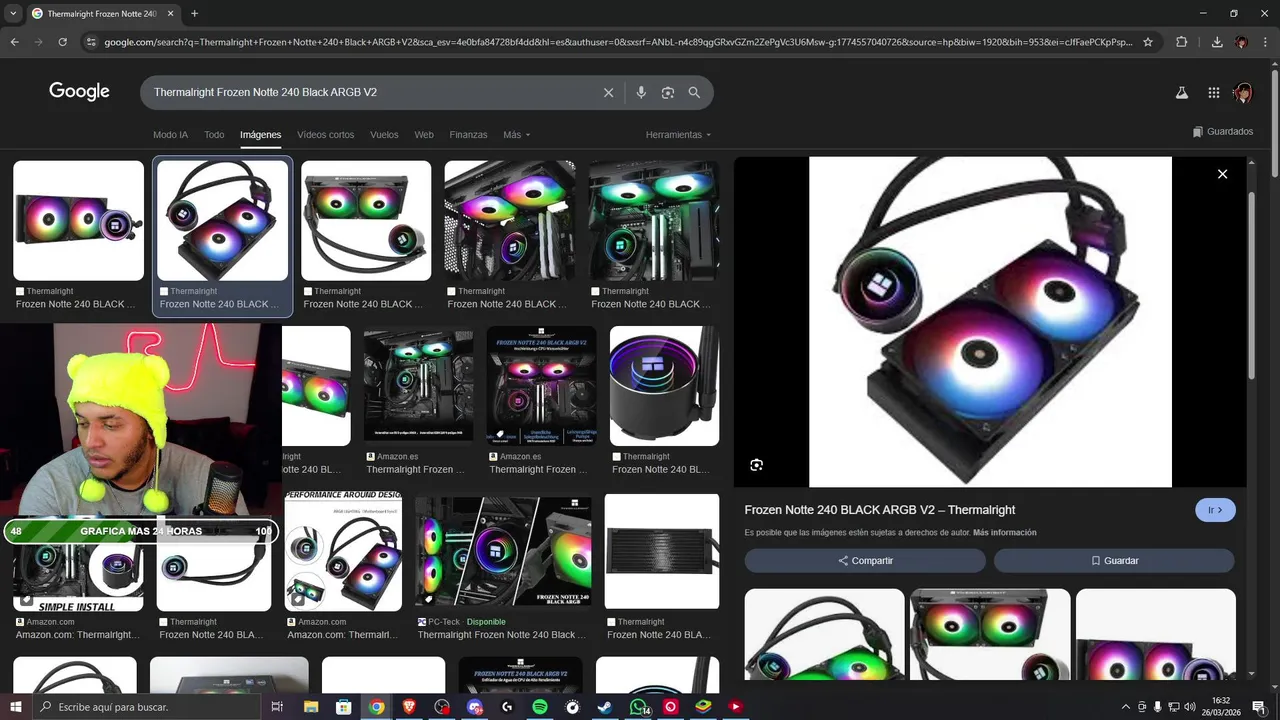Open the Más información copyright link
Screen dimensions: 1280x720
[x=1004, y=533]
